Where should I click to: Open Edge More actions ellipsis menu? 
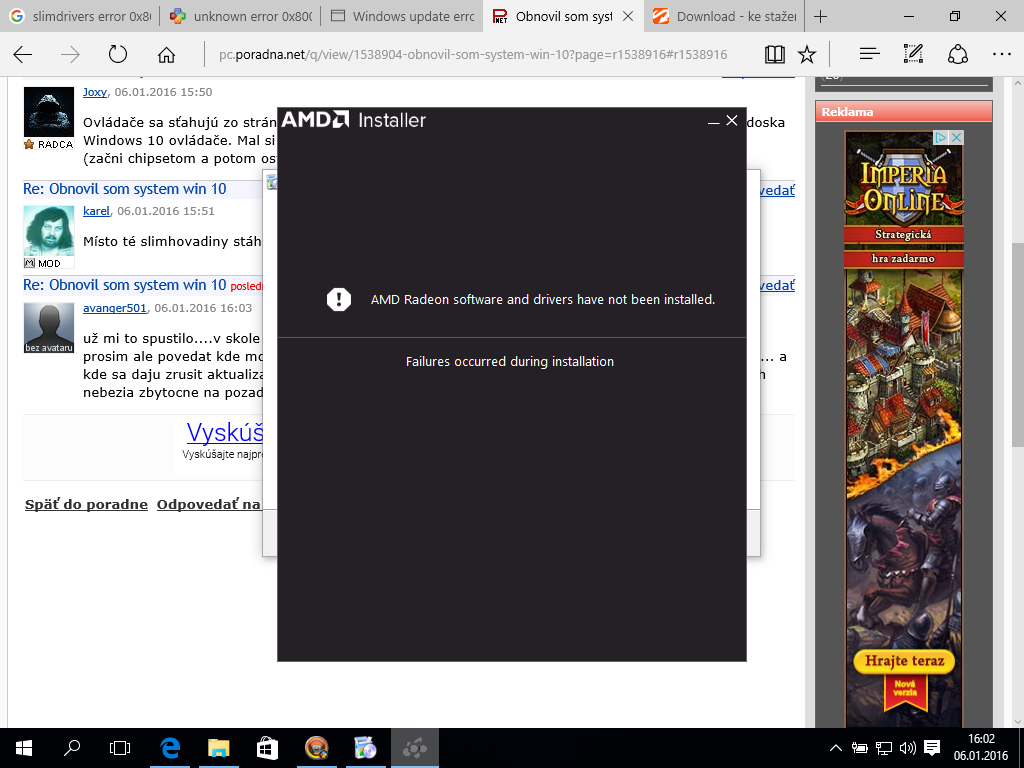[1001, 54]
